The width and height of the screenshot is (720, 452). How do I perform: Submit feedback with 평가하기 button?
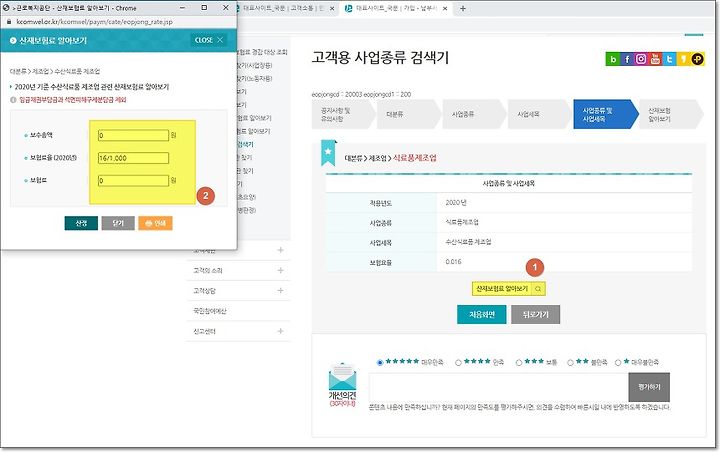click(x=649, y=387)
